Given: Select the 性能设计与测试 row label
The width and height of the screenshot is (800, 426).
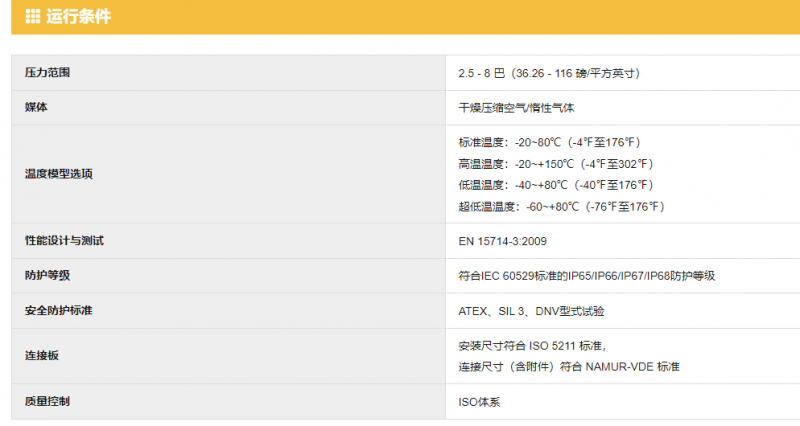Looking at the screenshot, I should point(64,241).
